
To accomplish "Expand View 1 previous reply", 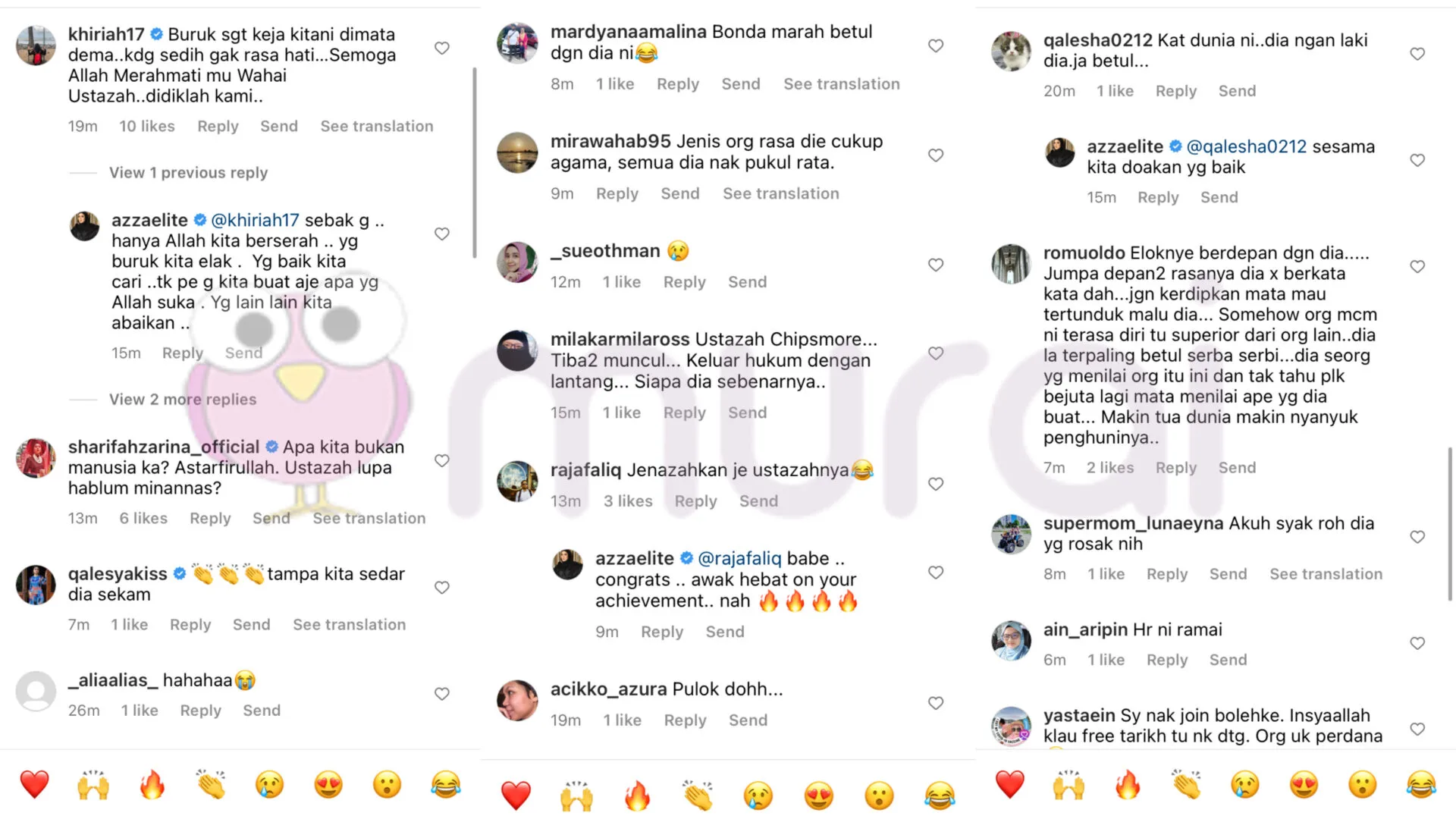I will 188,173.
